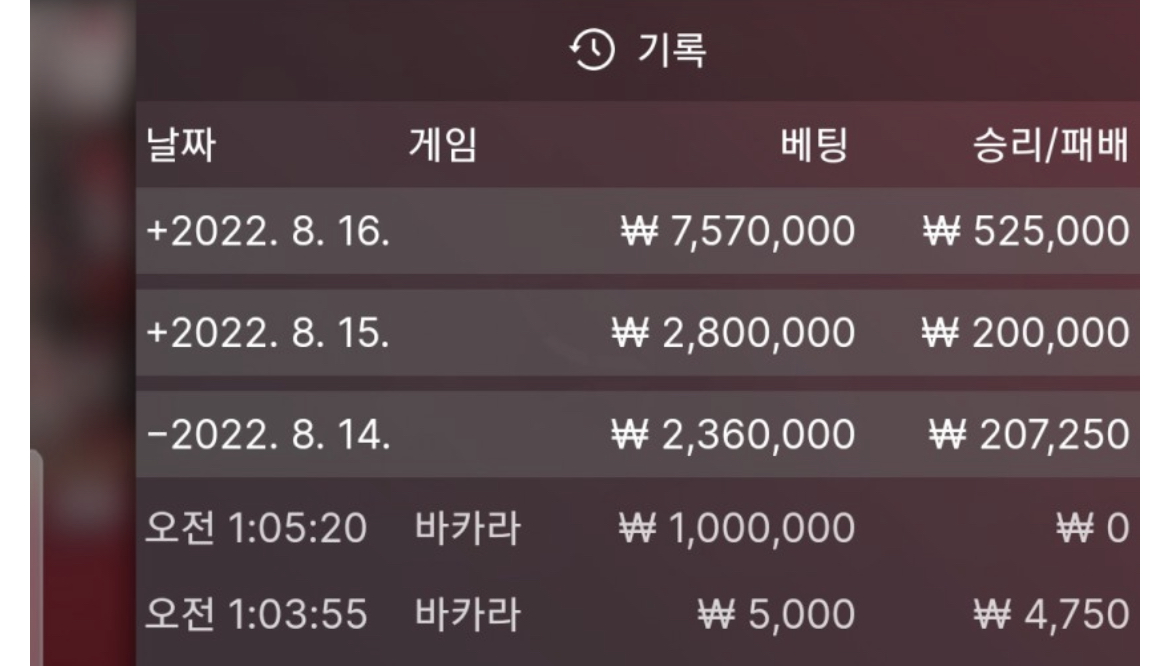Collapse the 2022. 8. 14. date row

[267, 435]
